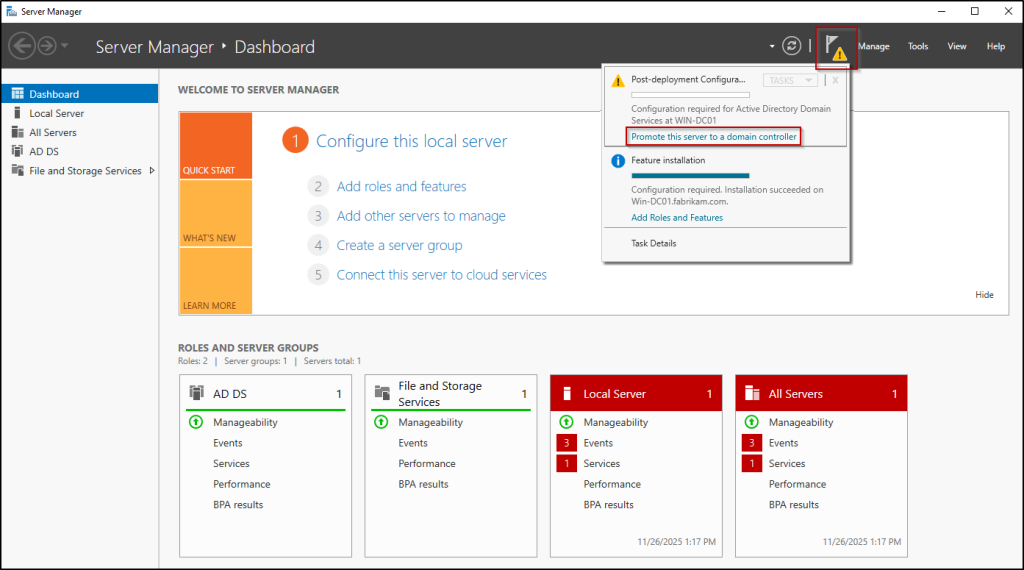
Task: Select AD DS in the sidebar
Action: tap(80, 151)
